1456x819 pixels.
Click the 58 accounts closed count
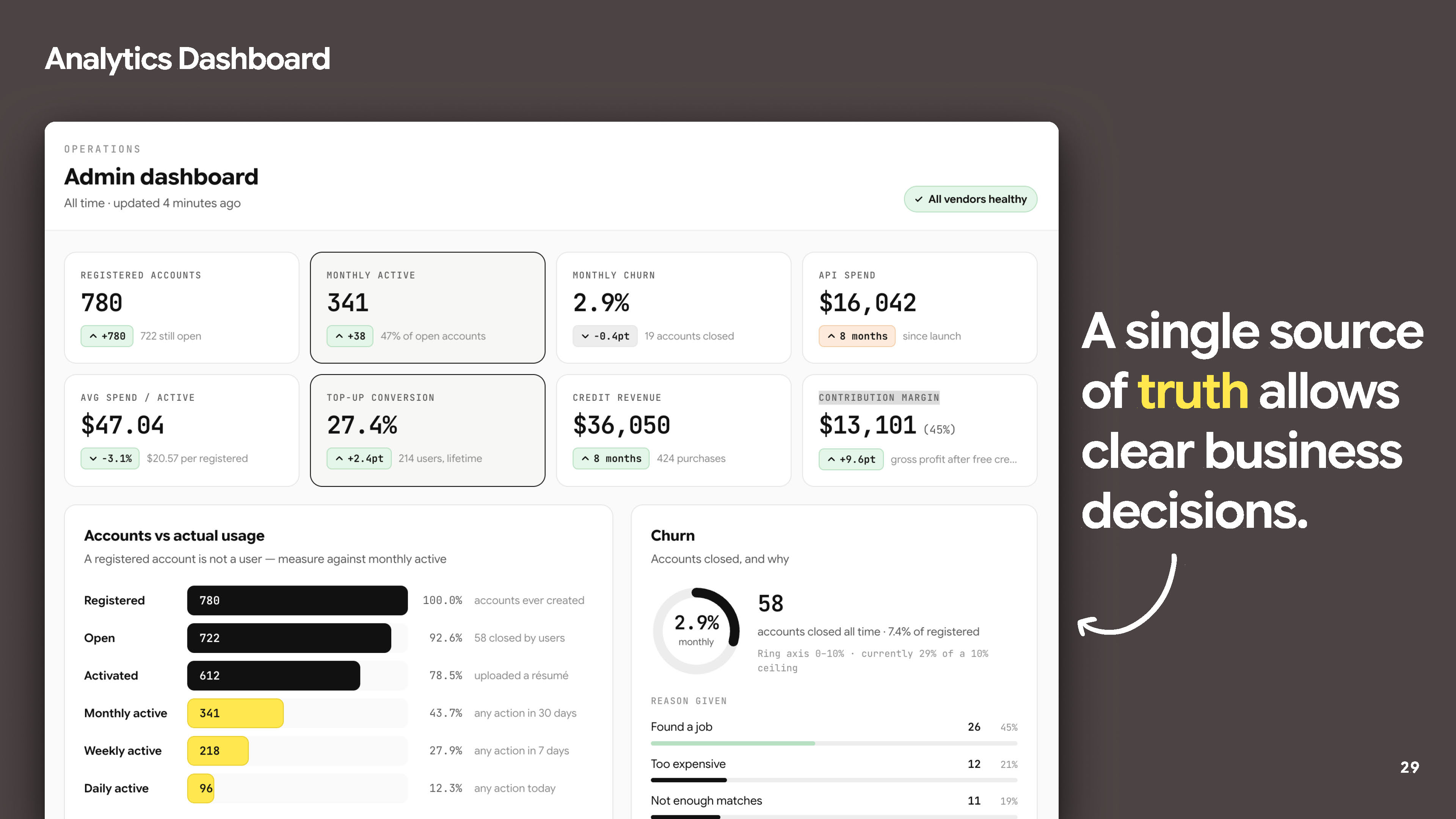pyautogui.click(x=770, y=604)
